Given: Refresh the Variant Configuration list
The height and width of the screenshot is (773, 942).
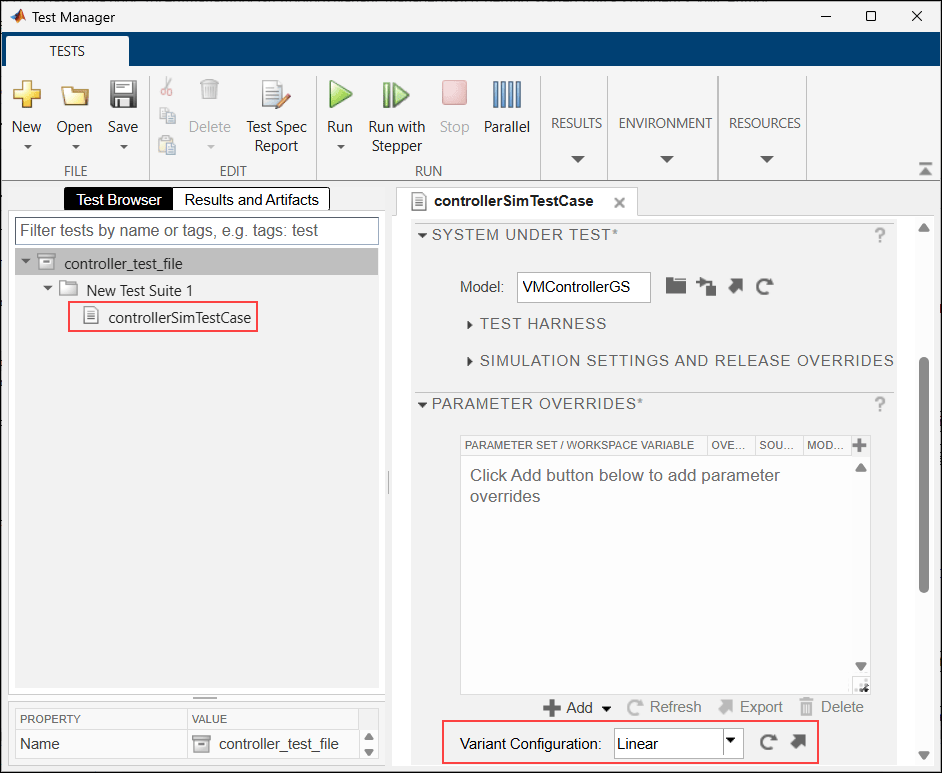Looking at the screenshot, I should 768,742.
